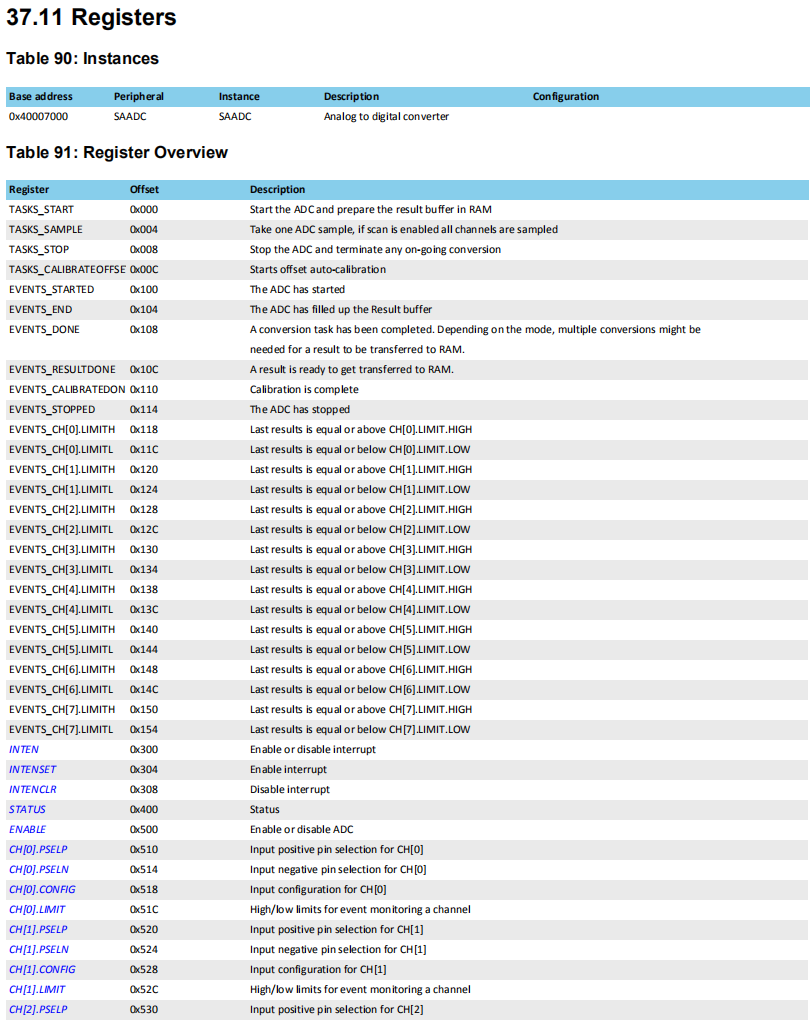Image resolution: width=811 pixels, height=1026 pixels.
Task: Click the Peripheral column header
Action: pyautogui.click(x=139, y=96)
